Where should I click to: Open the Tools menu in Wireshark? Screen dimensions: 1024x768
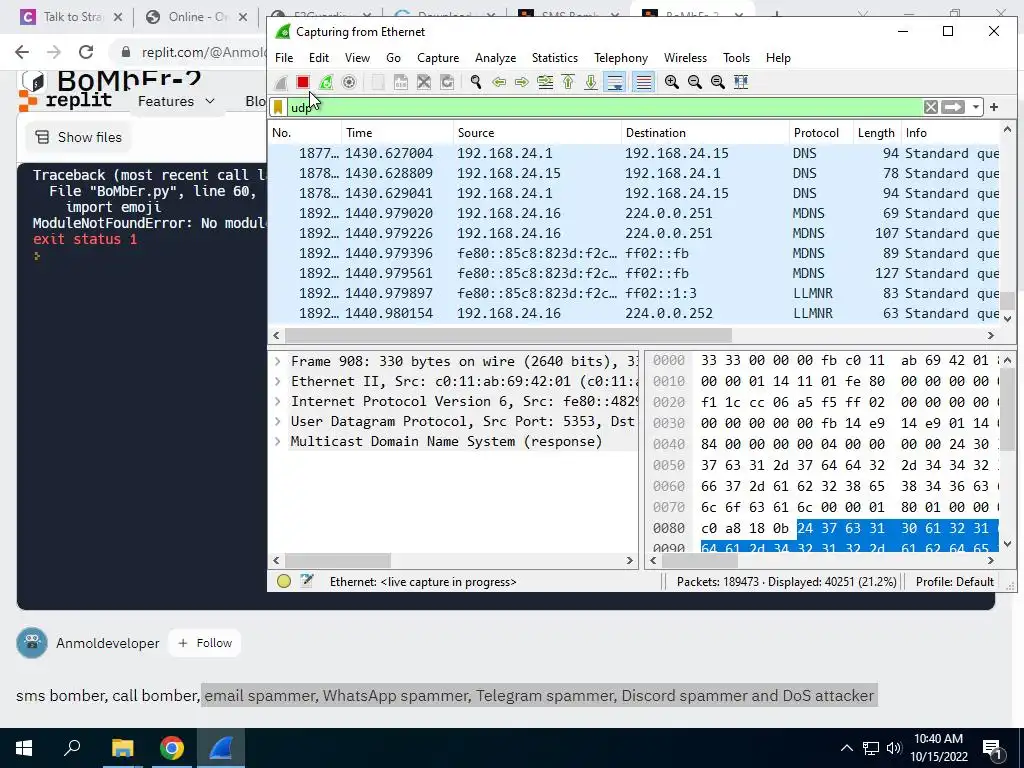pyautogui.click(x=736, y=58)
